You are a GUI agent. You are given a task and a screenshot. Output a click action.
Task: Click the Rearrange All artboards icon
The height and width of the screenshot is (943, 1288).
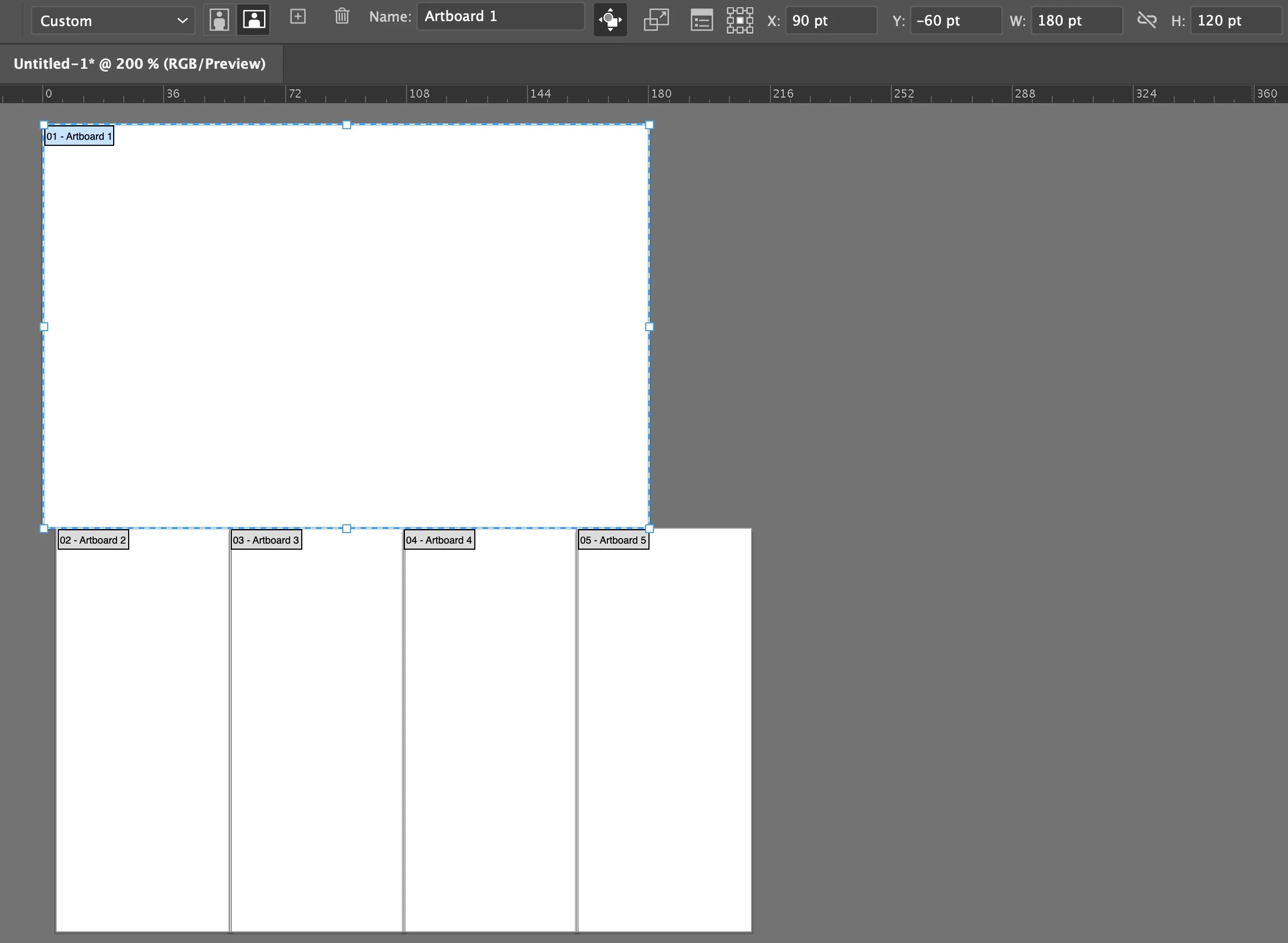[739, 21]
